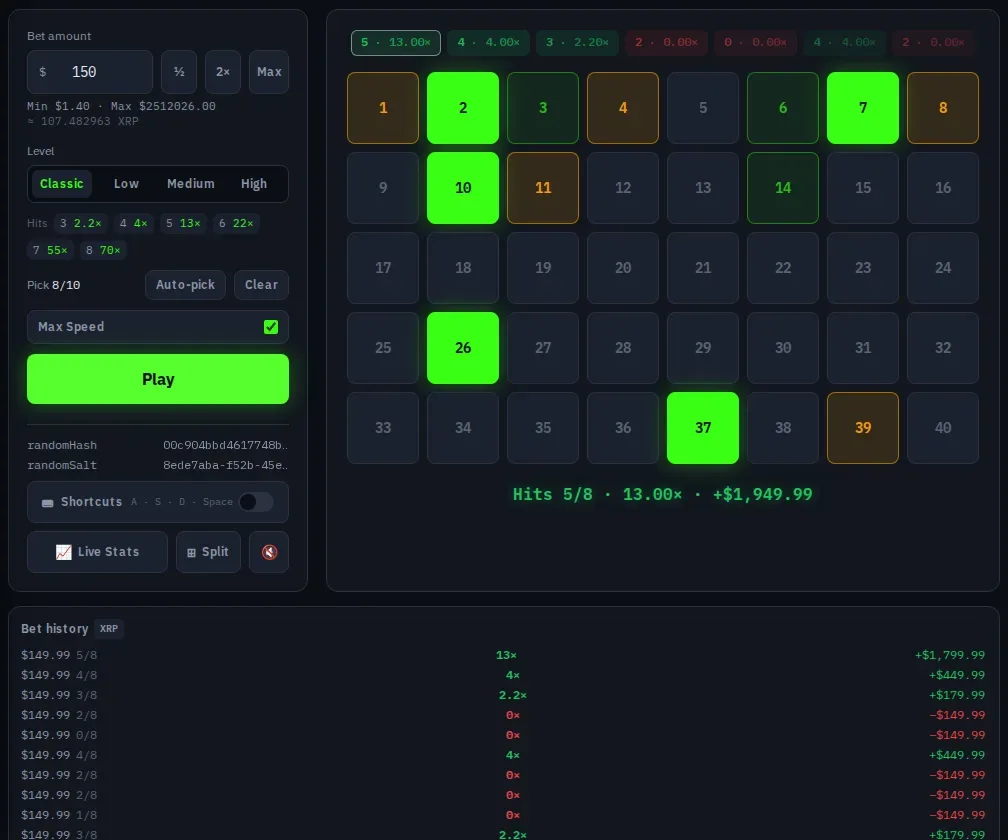
Task: Switch to Medium level
Action: point(191,184)
